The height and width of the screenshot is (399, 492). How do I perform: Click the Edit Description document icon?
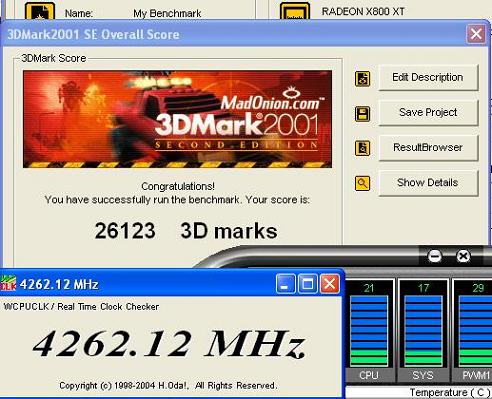coord(362,79)
